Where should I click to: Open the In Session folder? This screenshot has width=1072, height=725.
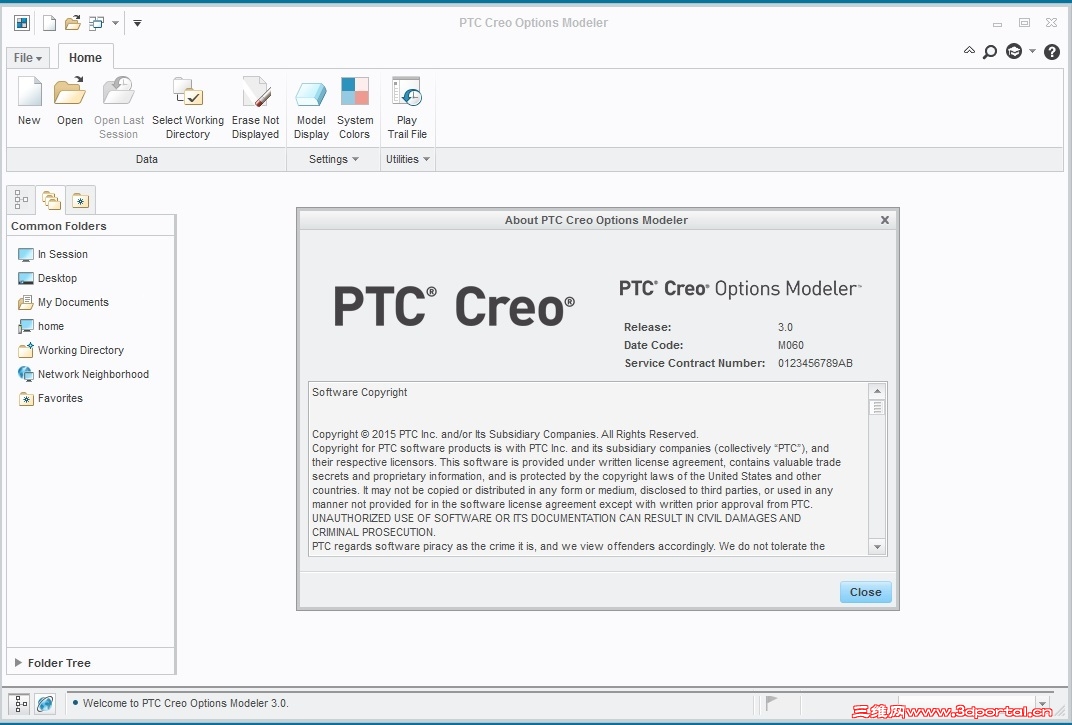click(x=53, y=254)
